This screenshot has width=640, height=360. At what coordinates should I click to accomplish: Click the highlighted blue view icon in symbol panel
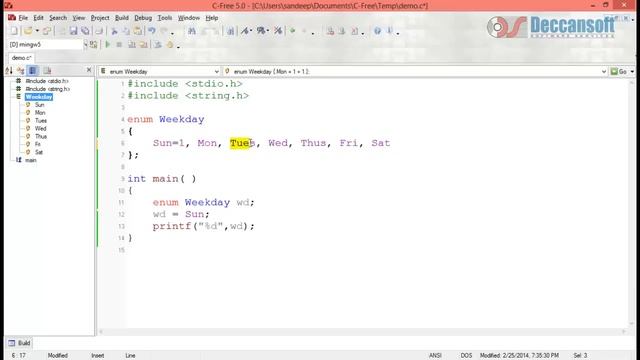click(33, 71)
